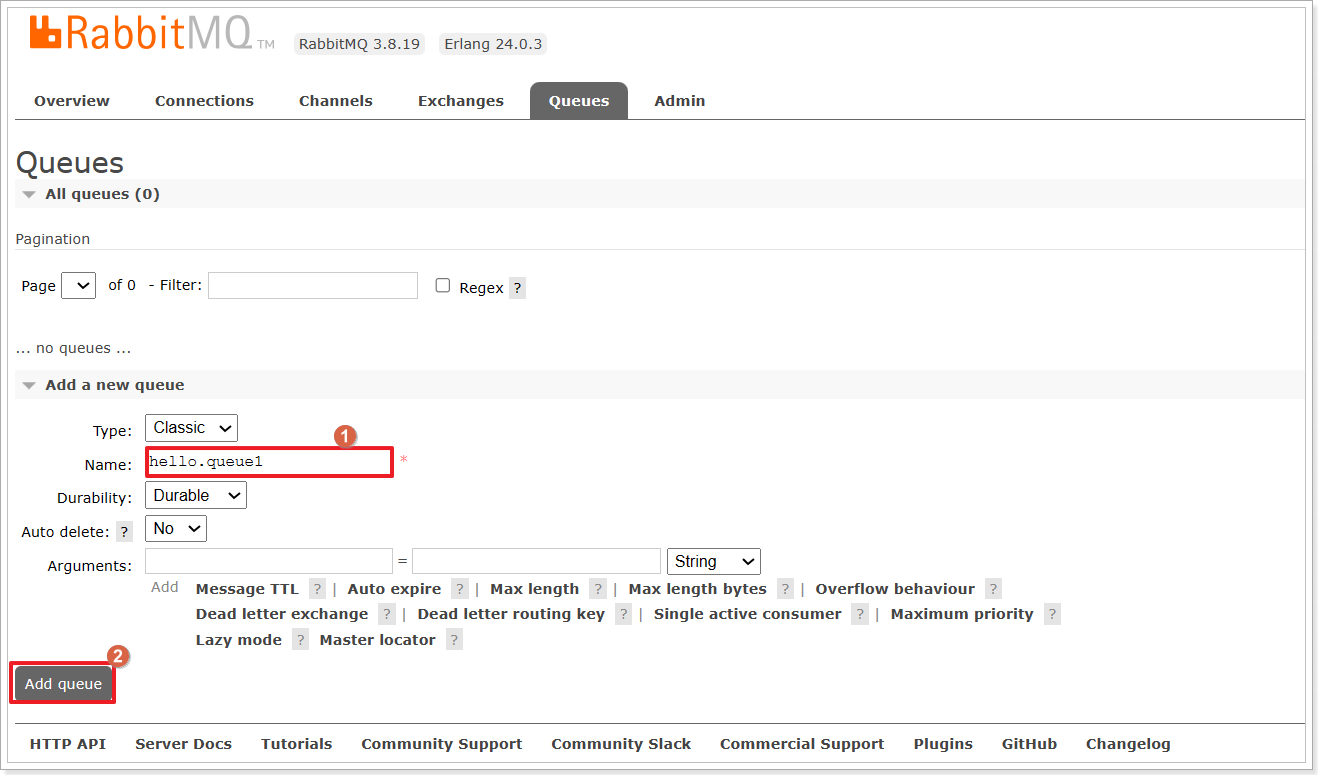Show help for Single active consumer
The image size is (1318, 775).
860,614
